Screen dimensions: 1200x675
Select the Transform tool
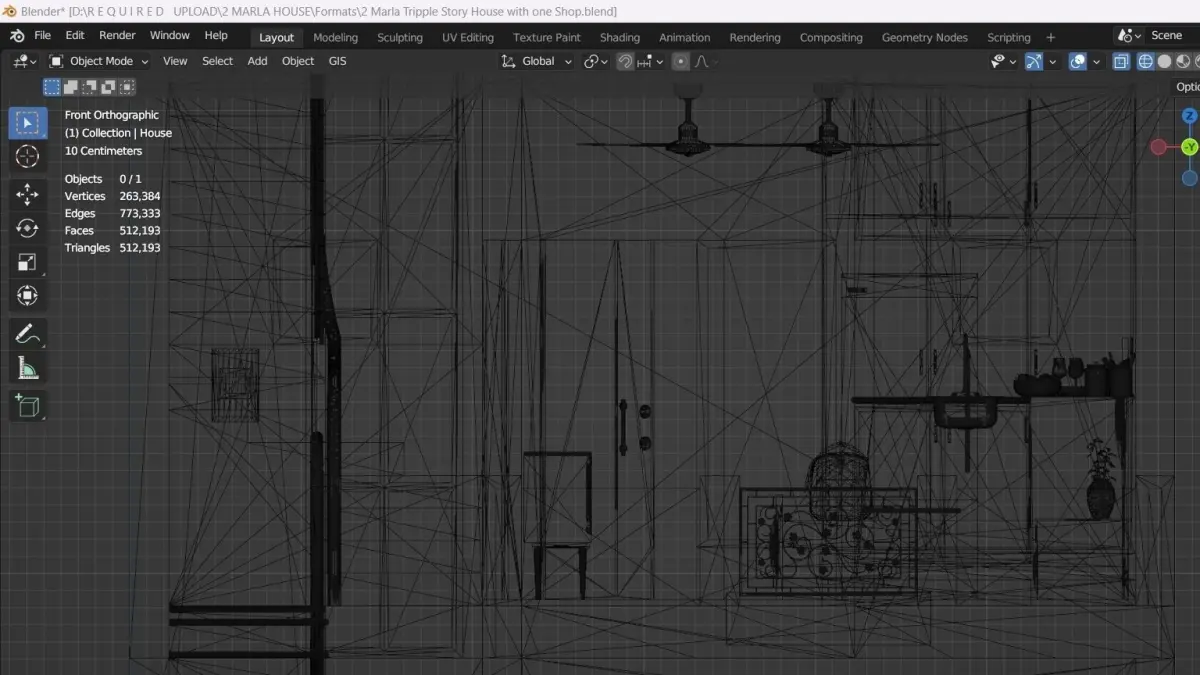27,296
